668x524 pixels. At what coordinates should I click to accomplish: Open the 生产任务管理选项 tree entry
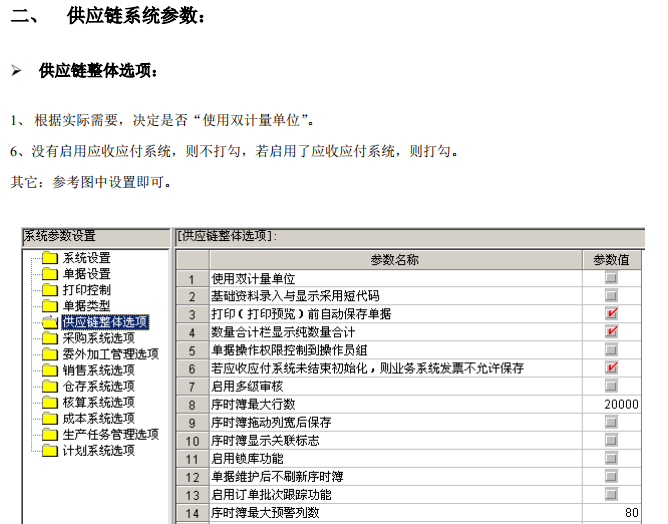point(110,434)
